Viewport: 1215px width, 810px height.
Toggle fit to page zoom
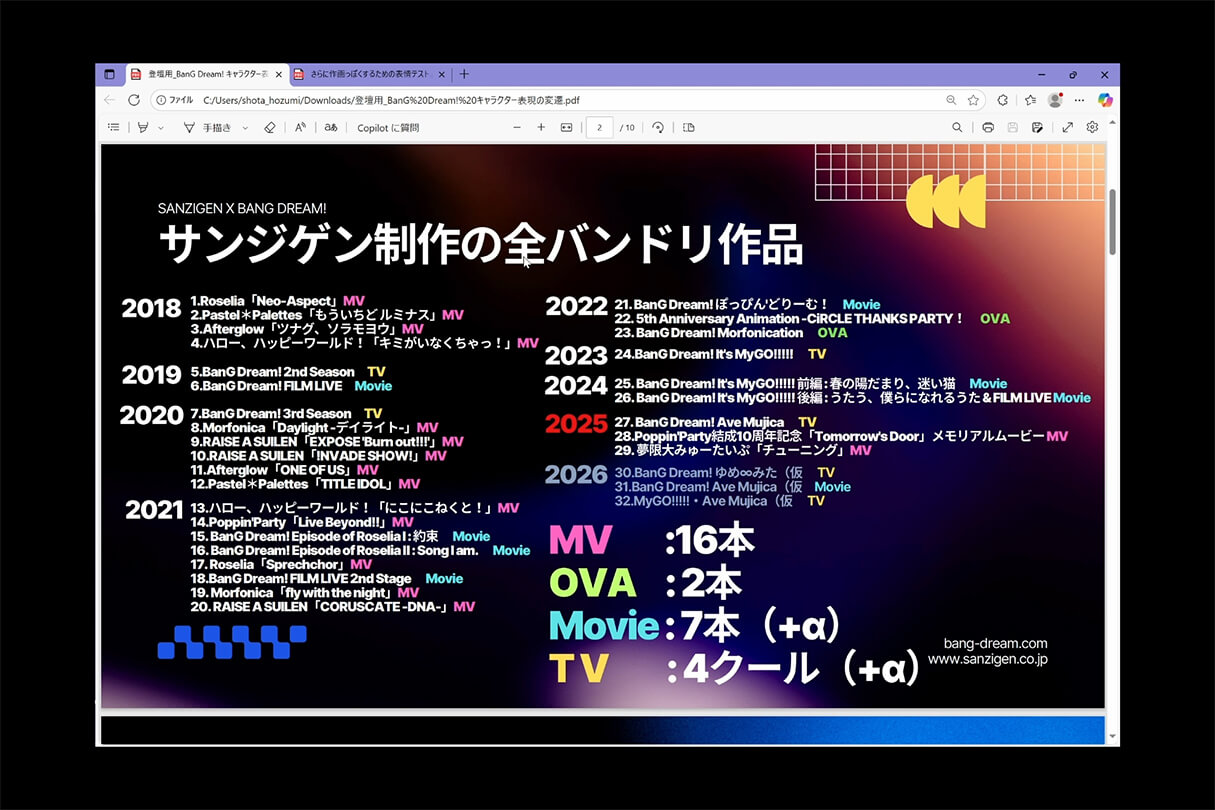point(564,127)
